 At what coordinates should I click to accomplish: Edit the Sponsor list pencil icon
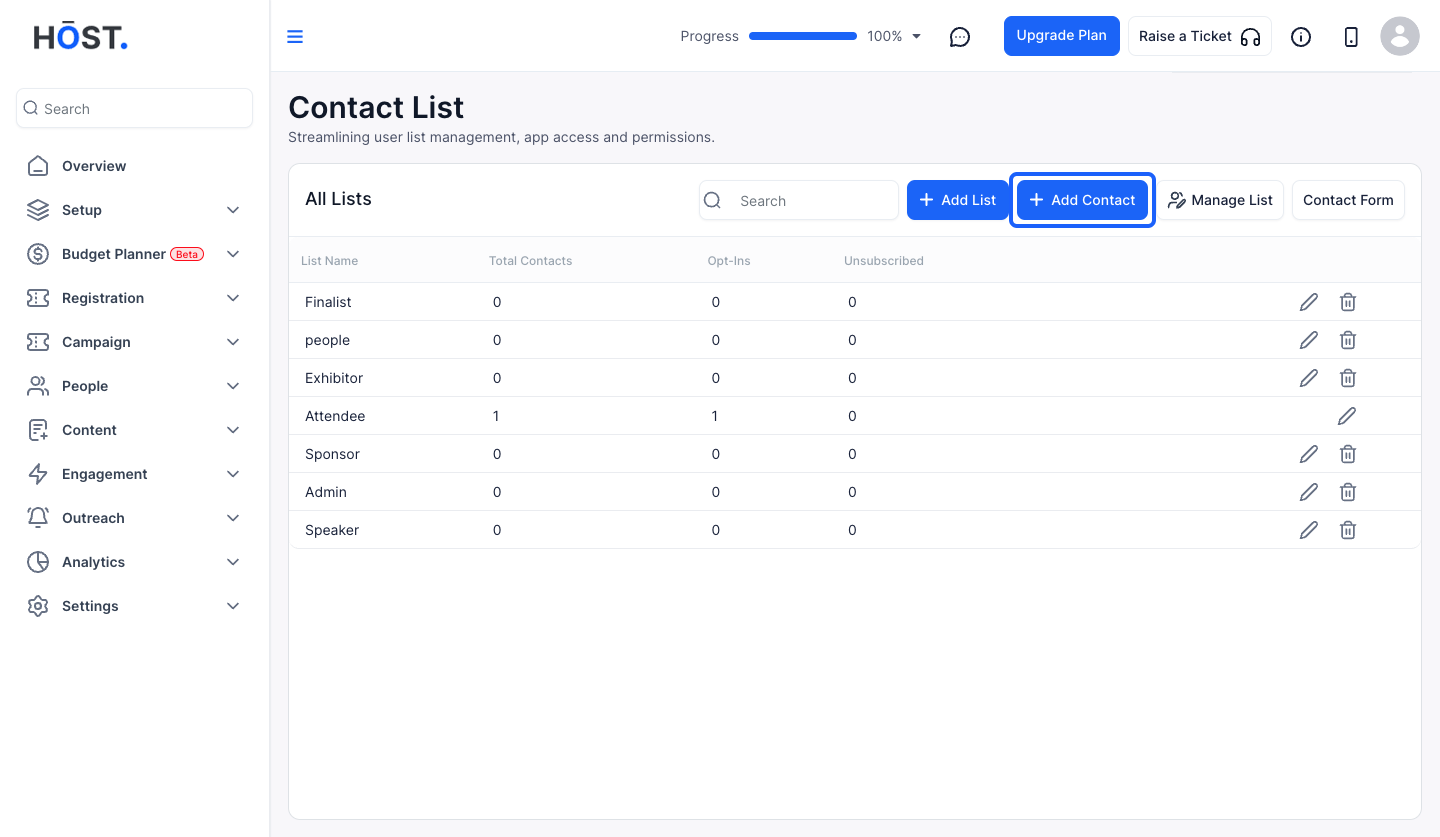1309,454
